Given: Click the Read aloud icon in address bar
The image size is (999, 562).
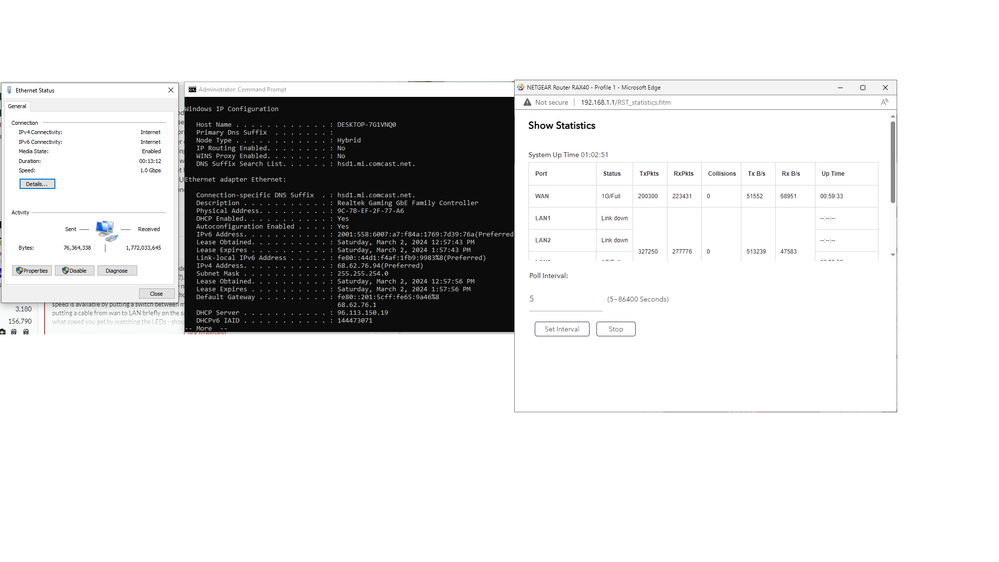Looking at the screenshot, I should [x=884, y=102].
